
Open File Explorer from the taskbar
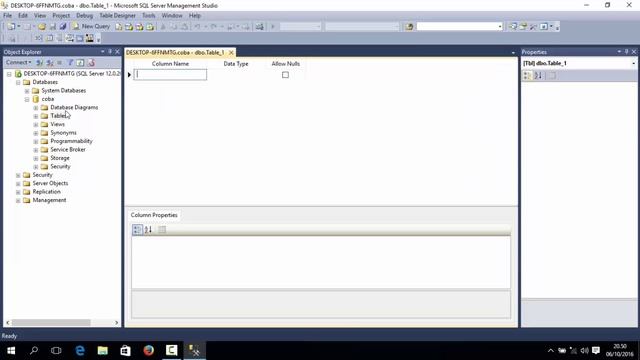tap(102, 350)
